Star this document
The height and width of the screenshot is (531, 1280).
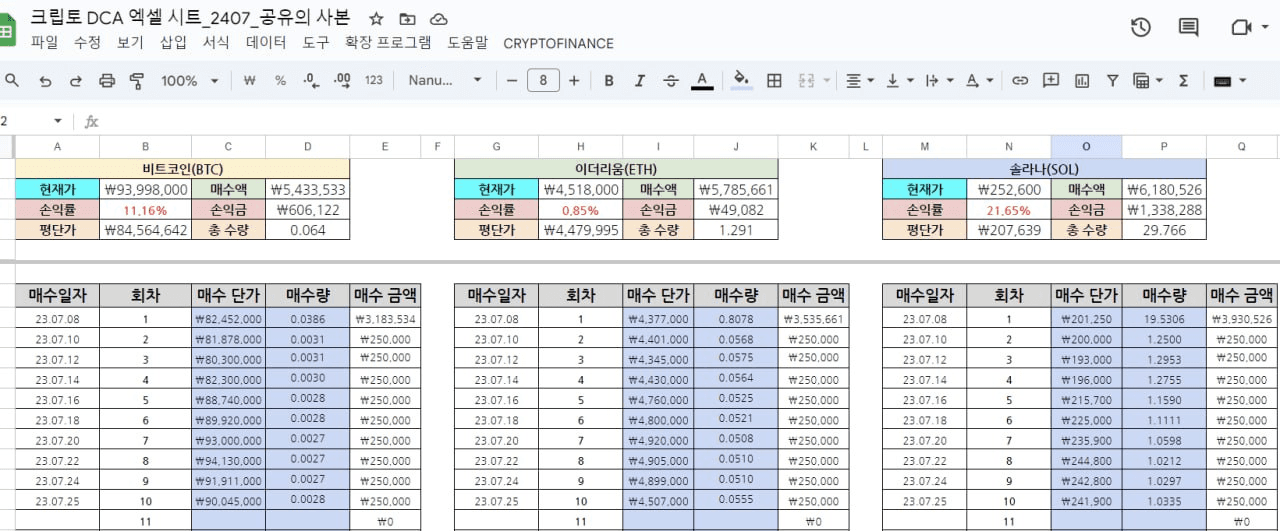[x=376, y=19]
